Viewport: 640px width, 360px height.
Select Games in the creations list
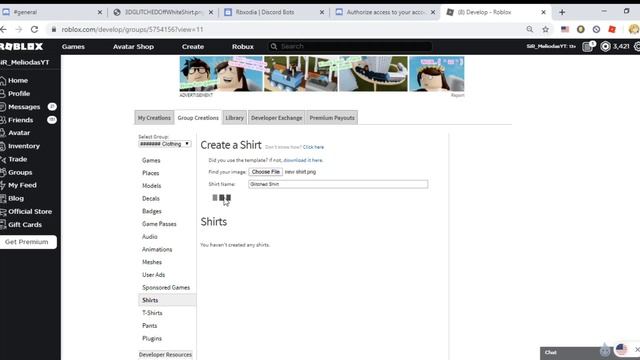click(x=151, y=160)
